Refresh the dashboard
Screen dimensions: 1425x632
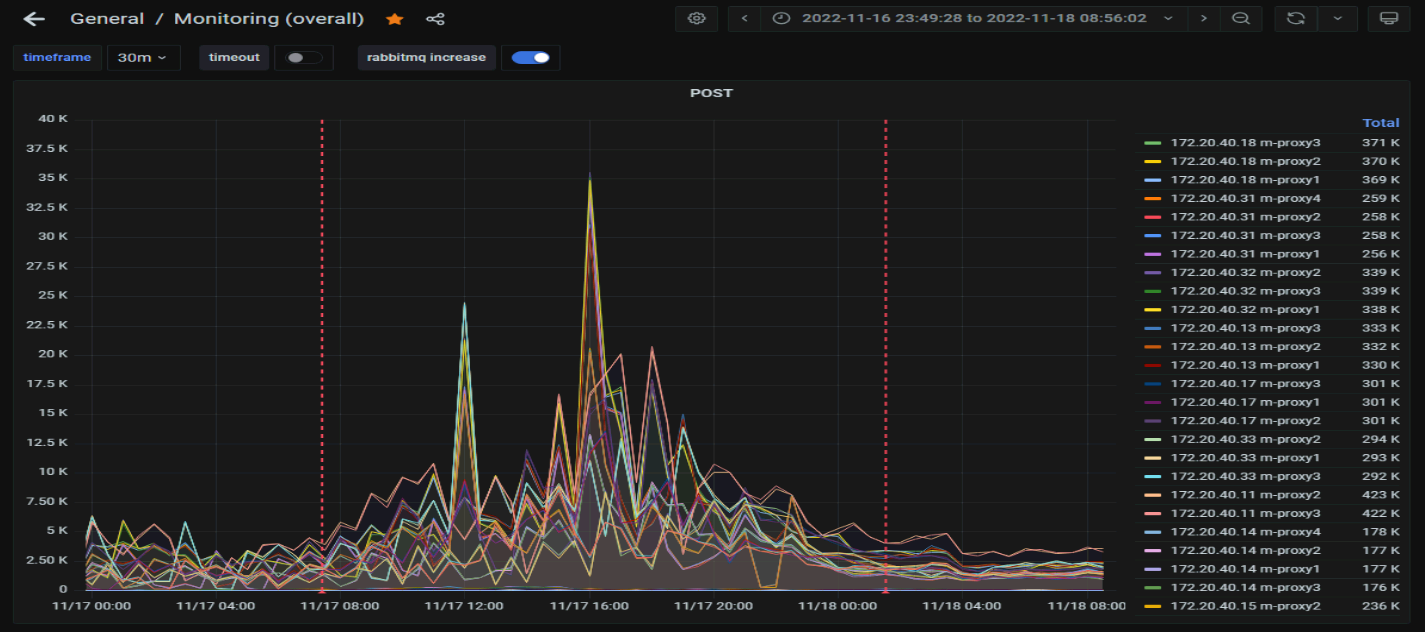coord(1296,19)
